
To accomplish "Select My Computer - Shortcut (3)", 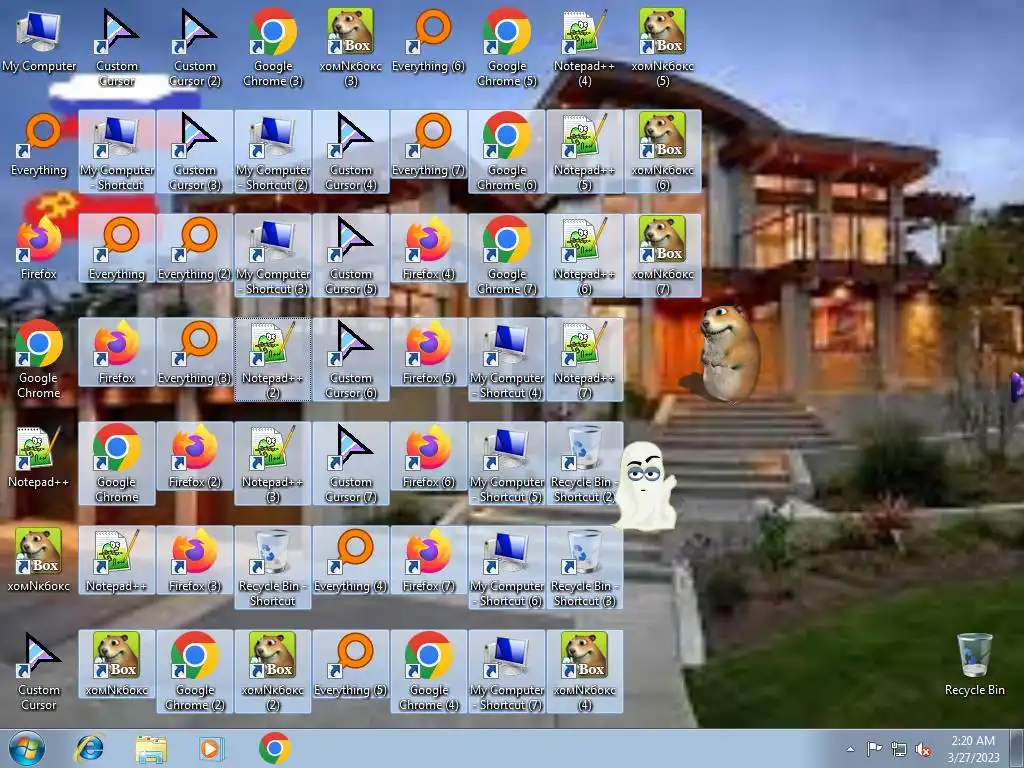I will pyautogui.click(x=273, y=255).
